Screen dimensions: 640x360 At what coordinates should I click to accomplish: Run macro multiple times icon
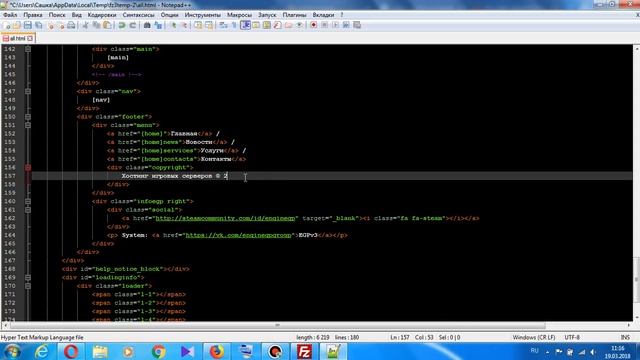pyautogui.click(x=346, y=25)
